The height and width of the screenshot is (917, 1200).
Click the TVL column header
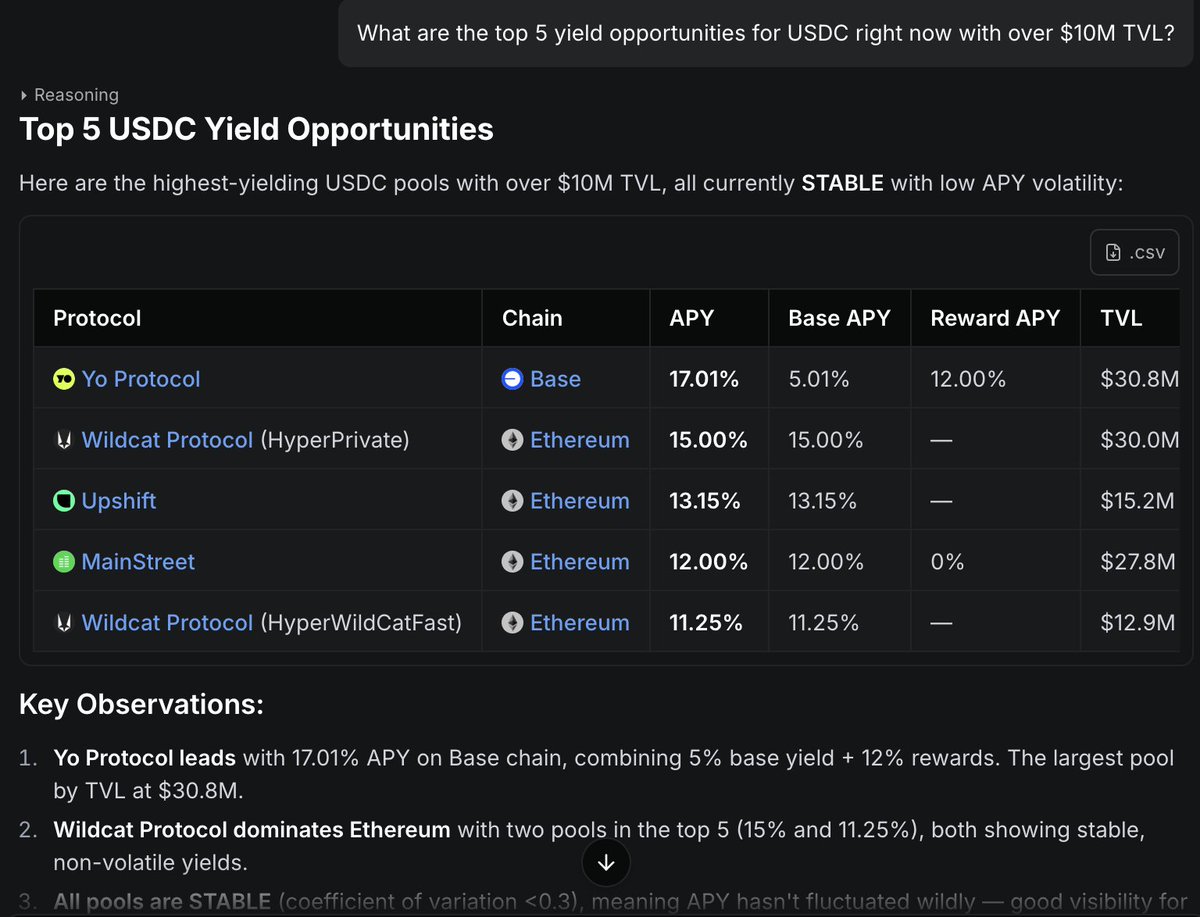[1121, 318]
